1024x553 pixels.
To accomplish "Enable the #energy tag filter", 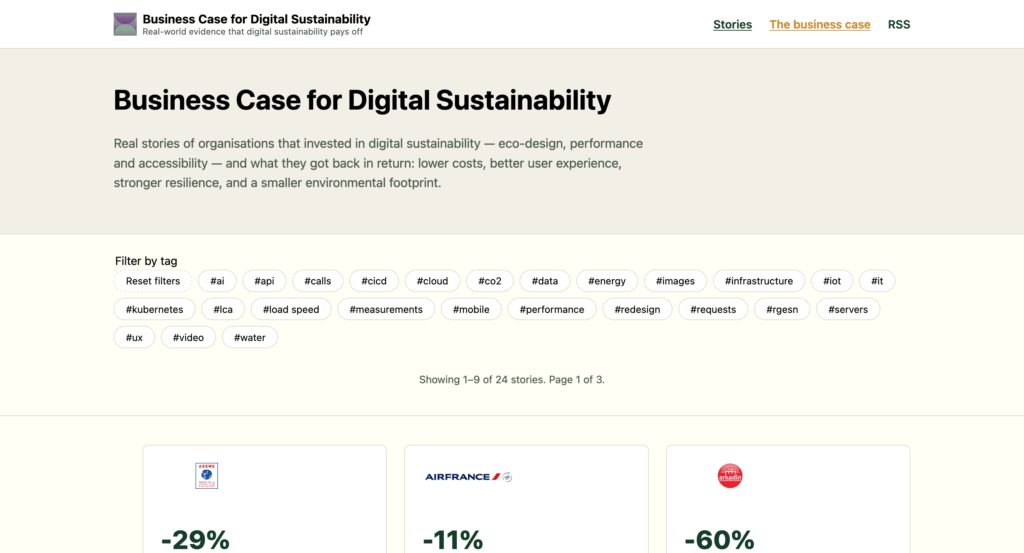I will (607, 281).
